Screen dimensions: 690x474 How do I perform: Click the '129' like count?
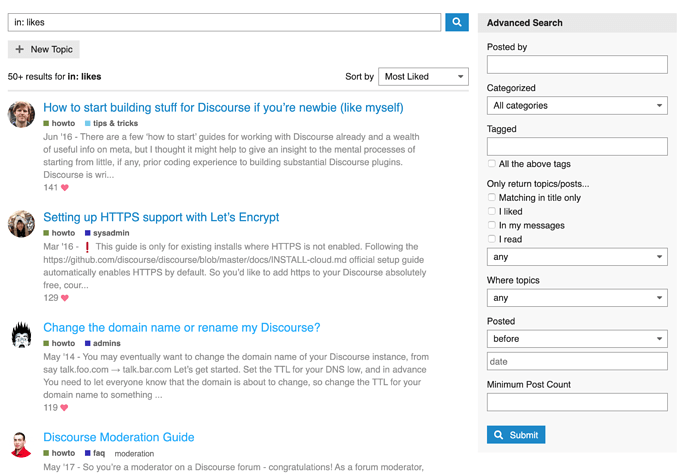click(51, 298)
